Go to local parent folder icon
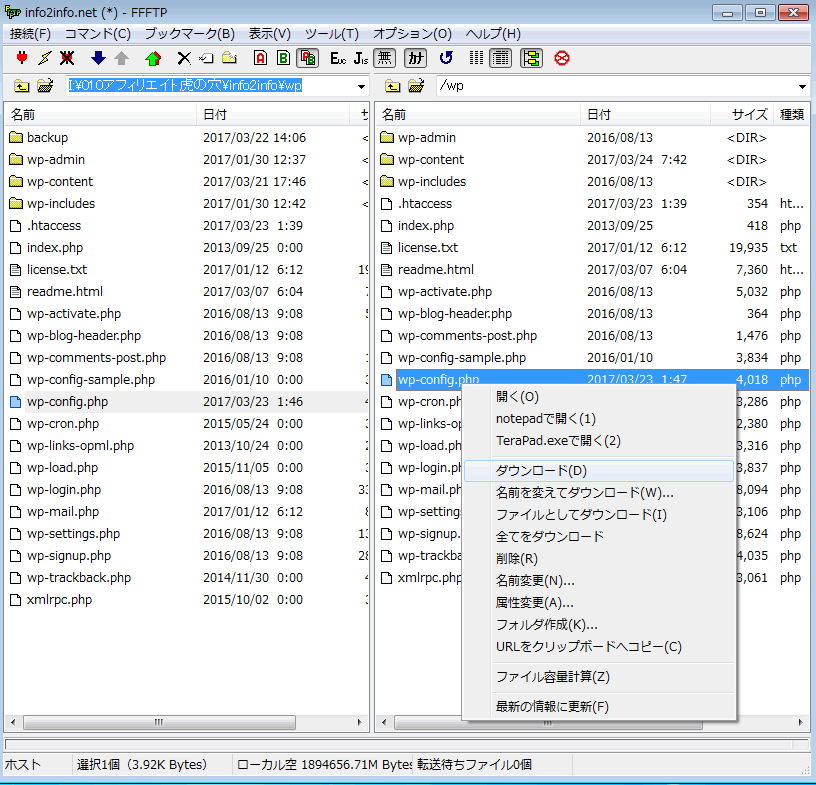Screen dimensions: 816x785 click(21, 86)
